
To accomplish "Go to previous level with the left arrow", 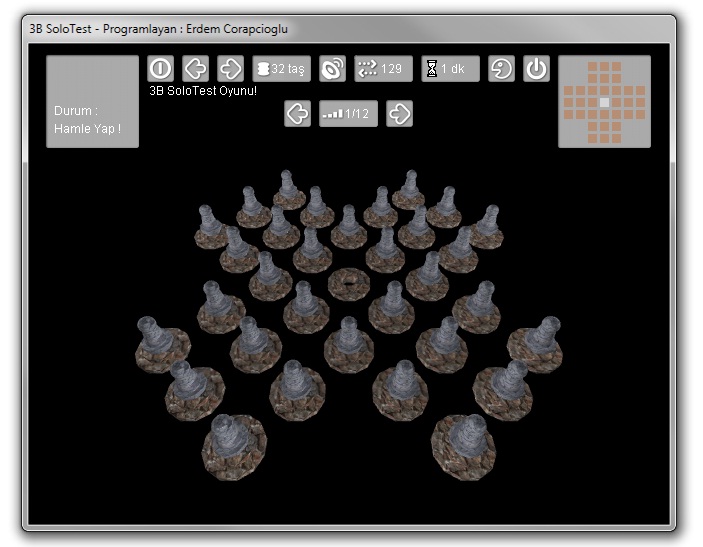I will 298,113.
